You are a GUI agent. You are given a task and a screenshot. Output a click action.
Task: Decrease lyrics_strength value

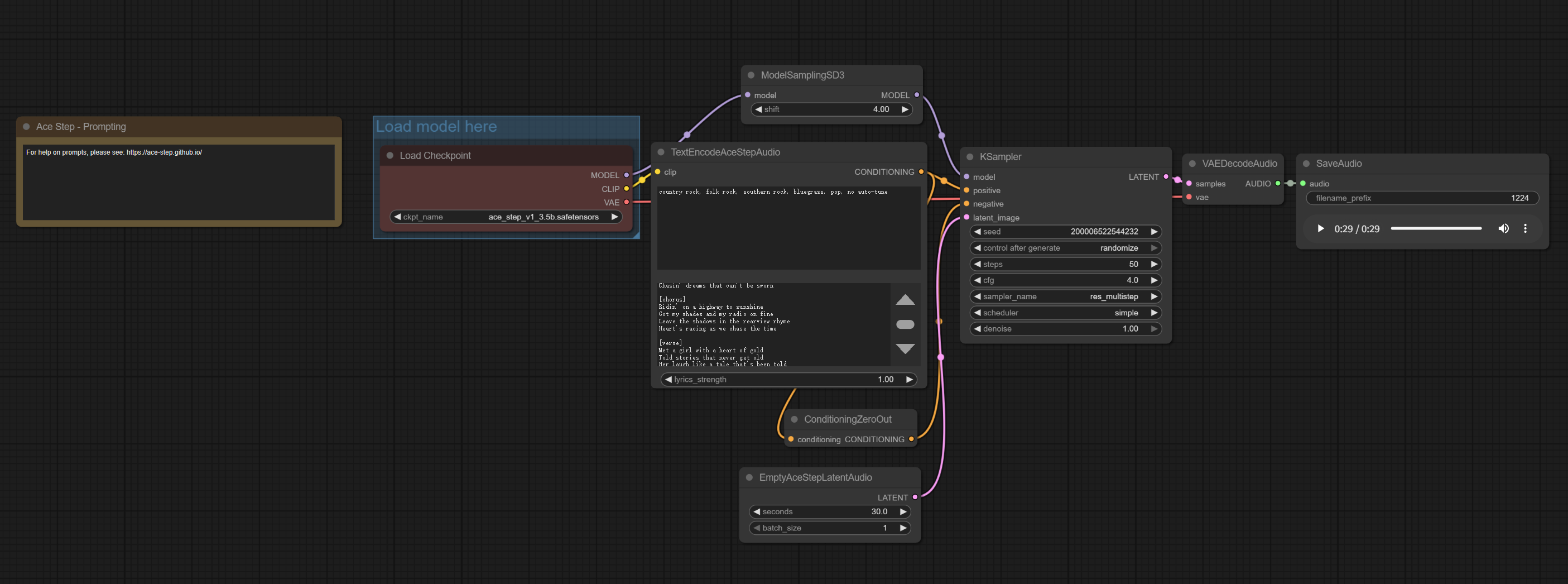click(x=668, y=380)
